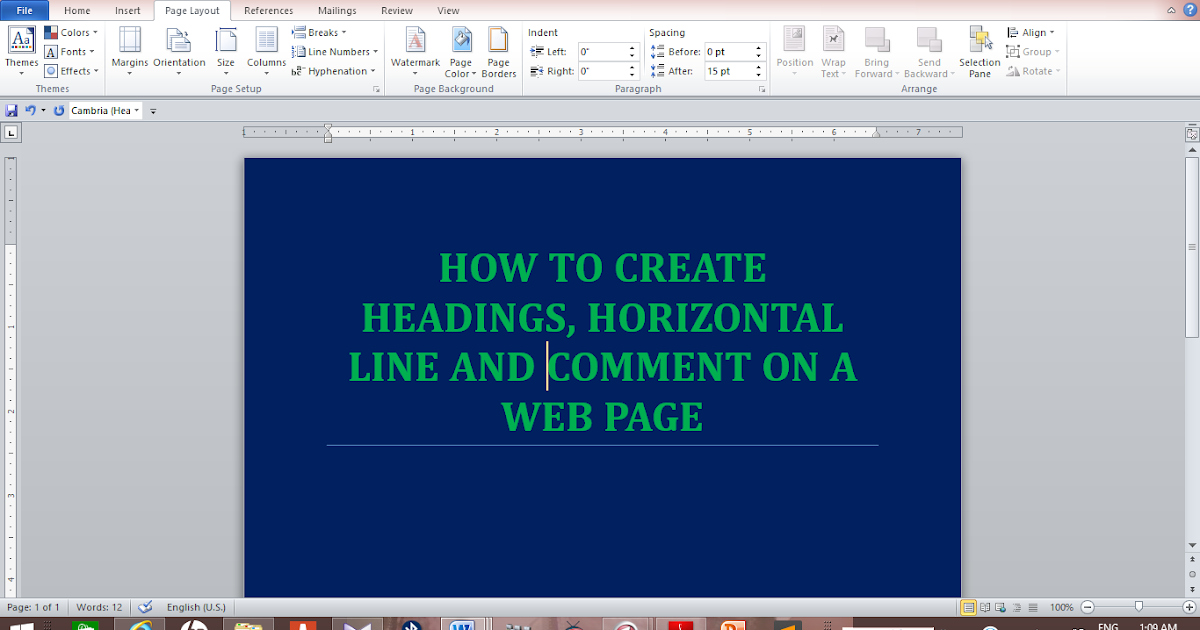Check proofing status in the status bar
This screenshot has height=630, width=1200.
[x=144, y=606]
